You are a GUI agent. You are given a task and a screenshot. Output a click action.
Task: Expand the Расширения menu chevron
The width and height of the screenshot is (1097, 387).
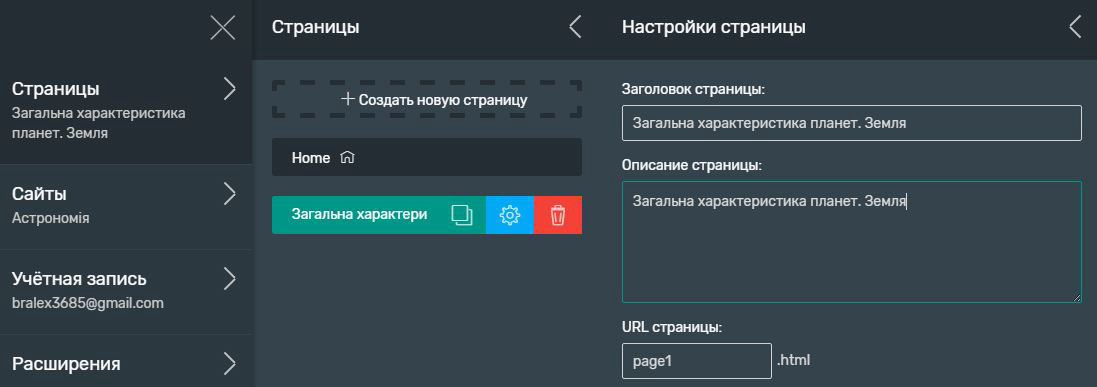(x=229, y=364)
